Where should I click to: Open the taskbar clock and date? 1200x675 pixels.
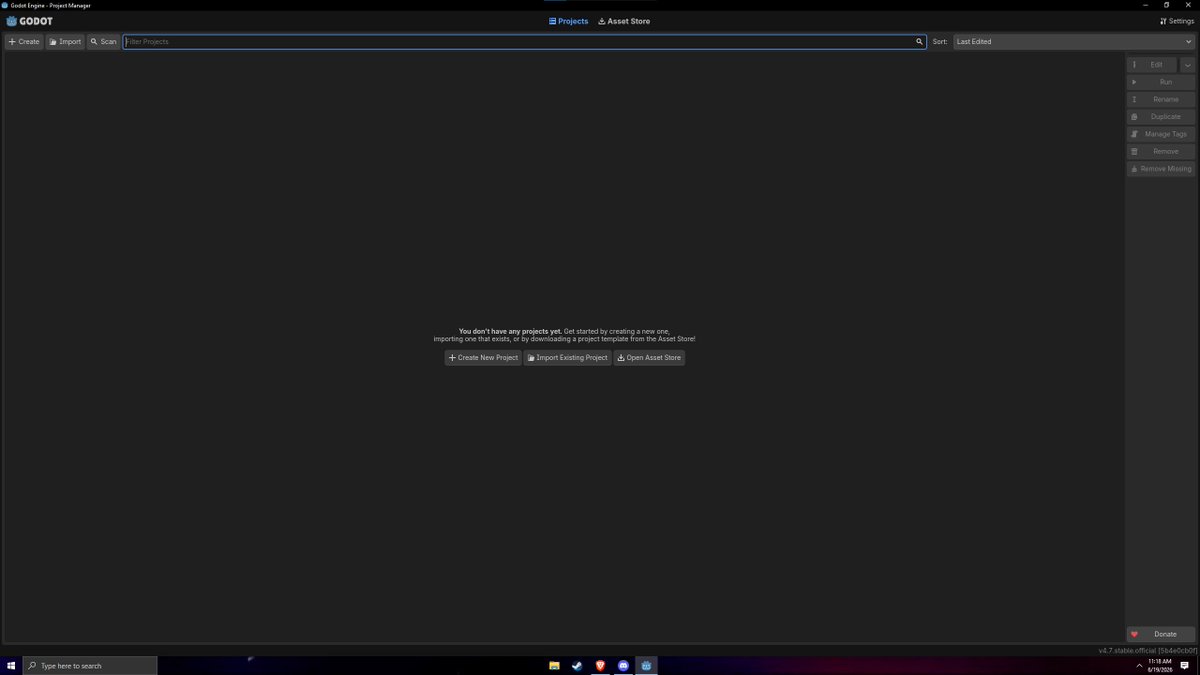[1160, 665]
